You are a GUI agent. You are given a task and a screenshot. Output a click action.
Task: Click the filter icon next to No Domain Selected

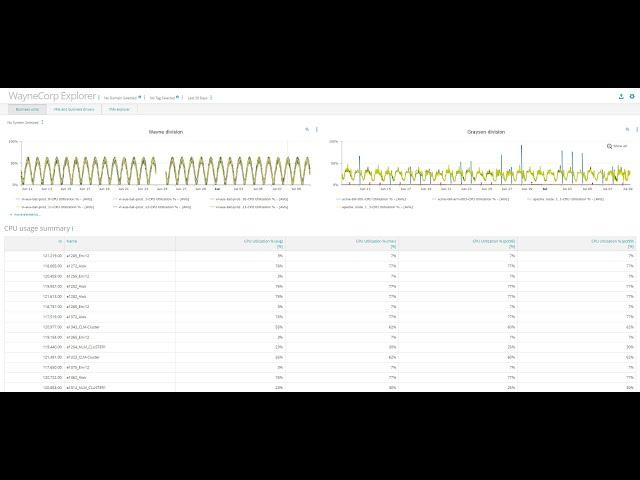(x=140, y=97)
